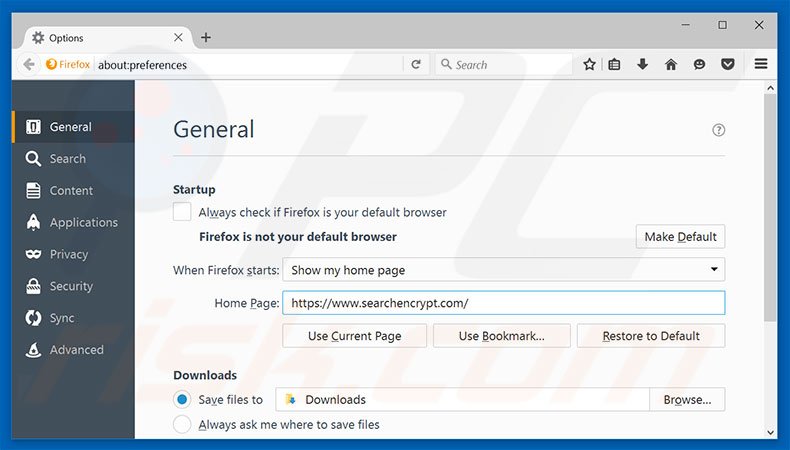This screenshot has width=790, height=450.
Task: Click the Downloads section heading
Action: [205, 375]
